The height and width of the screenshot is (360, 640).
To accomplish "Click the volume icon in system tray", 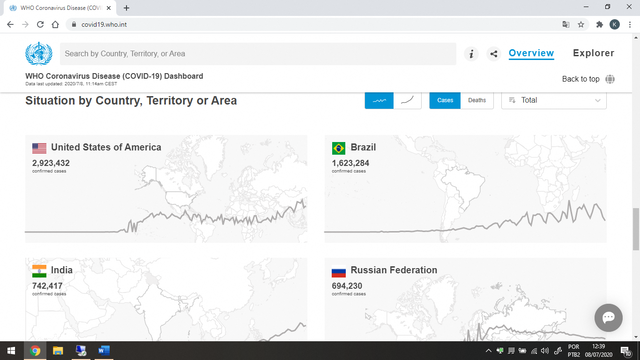I will pyautogui.click(x=544, y=351).
